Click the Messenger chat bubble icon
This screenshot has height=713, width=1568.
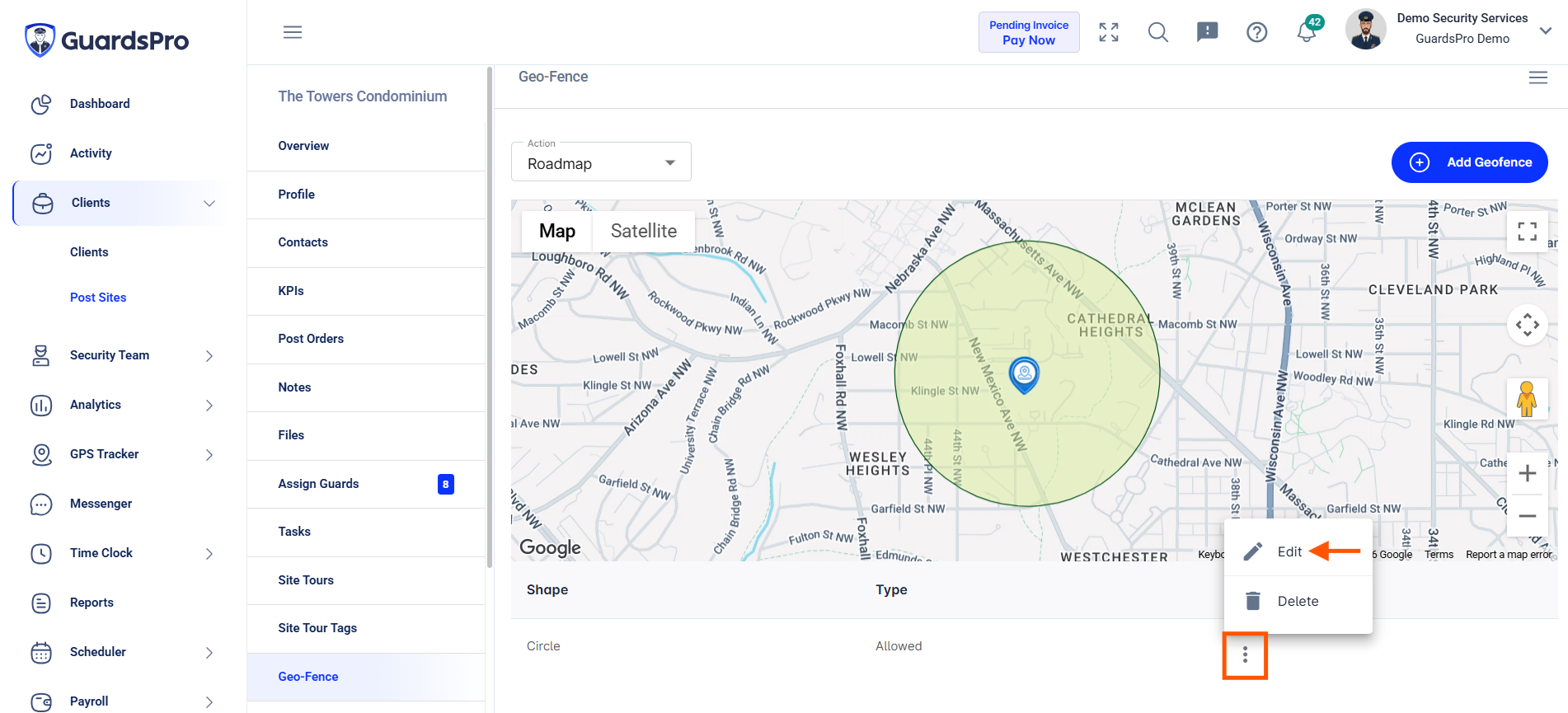click(x=41, y=504)
